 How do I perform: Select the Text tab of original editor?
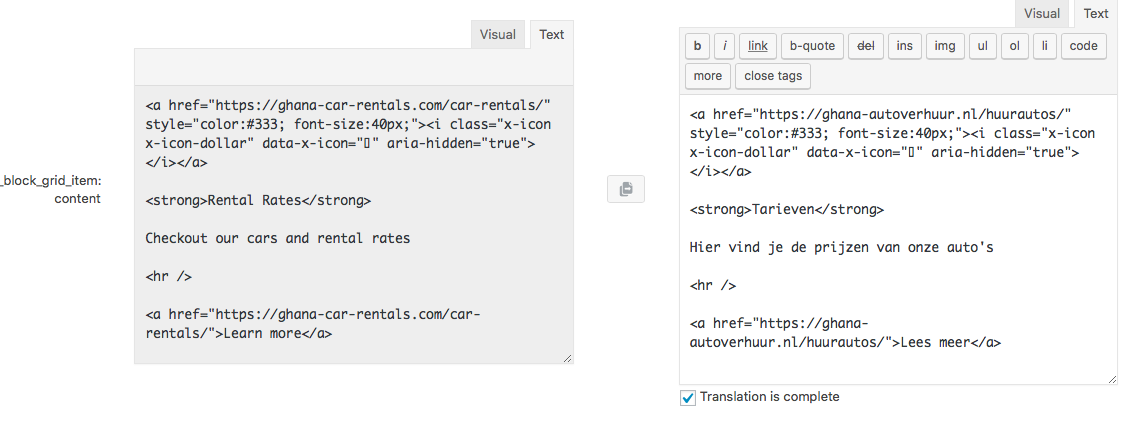click(551, 34)
